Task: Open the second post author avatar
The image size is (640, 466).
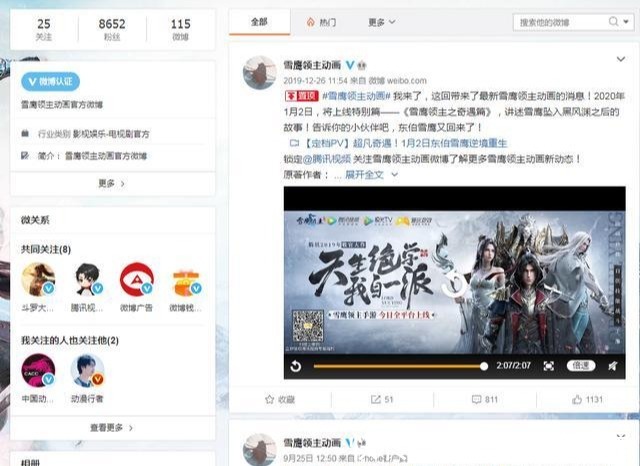Action: 260,450
